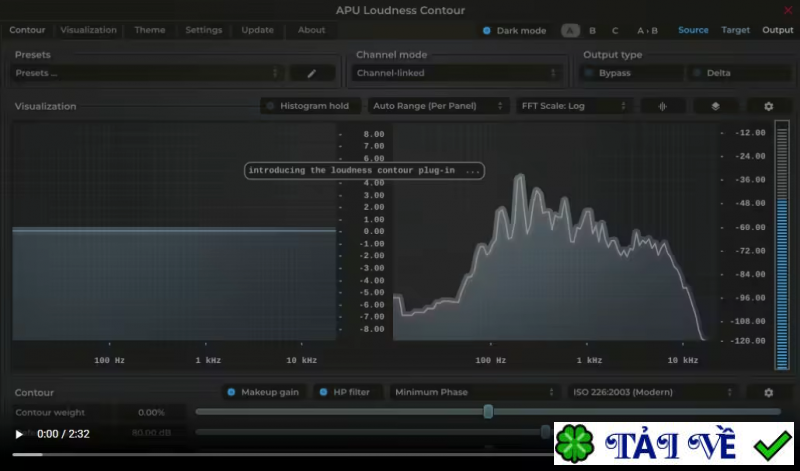Select A state slot

[x=570, y=31]
